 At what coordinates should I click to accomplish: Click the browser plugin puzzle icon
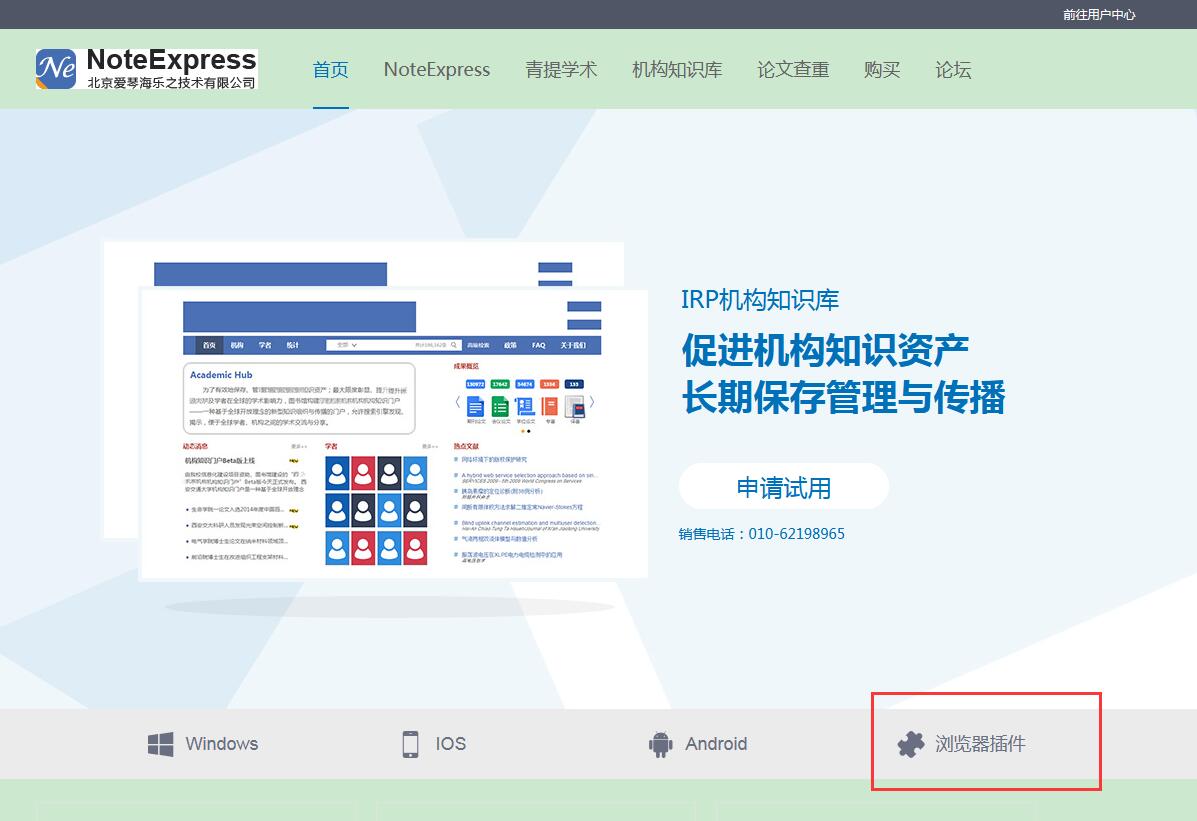pyautogui.click(x=910, y=744)
